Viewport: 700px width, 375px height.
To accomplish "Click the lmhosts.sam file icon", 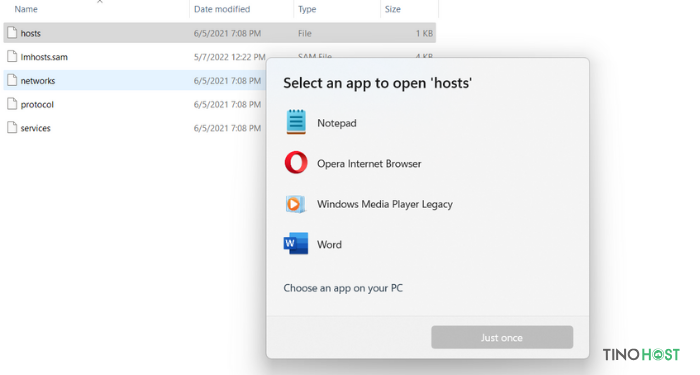I will [12, 56].
